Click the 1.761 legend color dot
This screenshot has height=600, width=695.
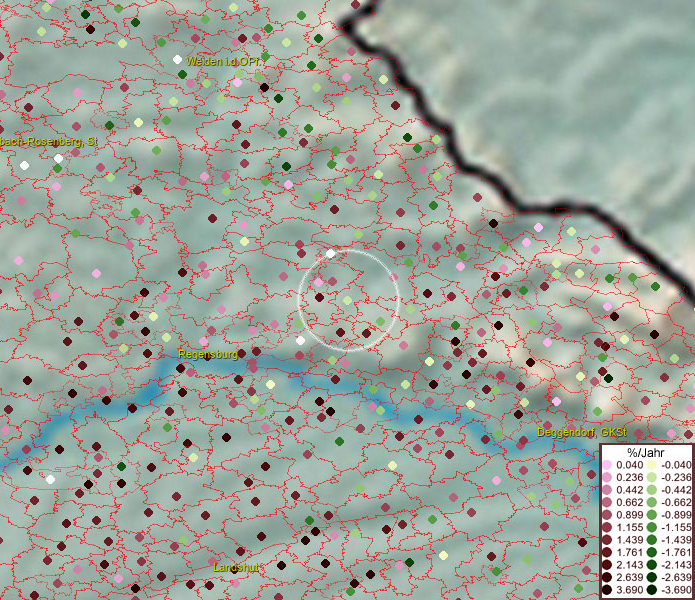(x=607, y=553)
